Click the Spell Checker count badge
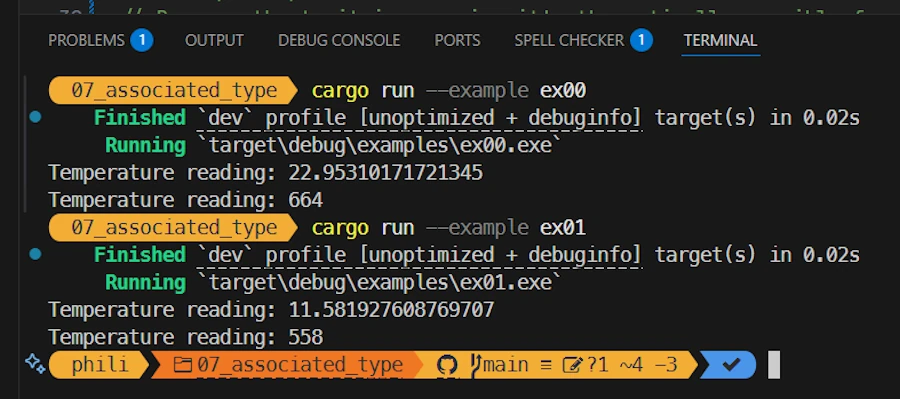 click(x=641, y=40)
